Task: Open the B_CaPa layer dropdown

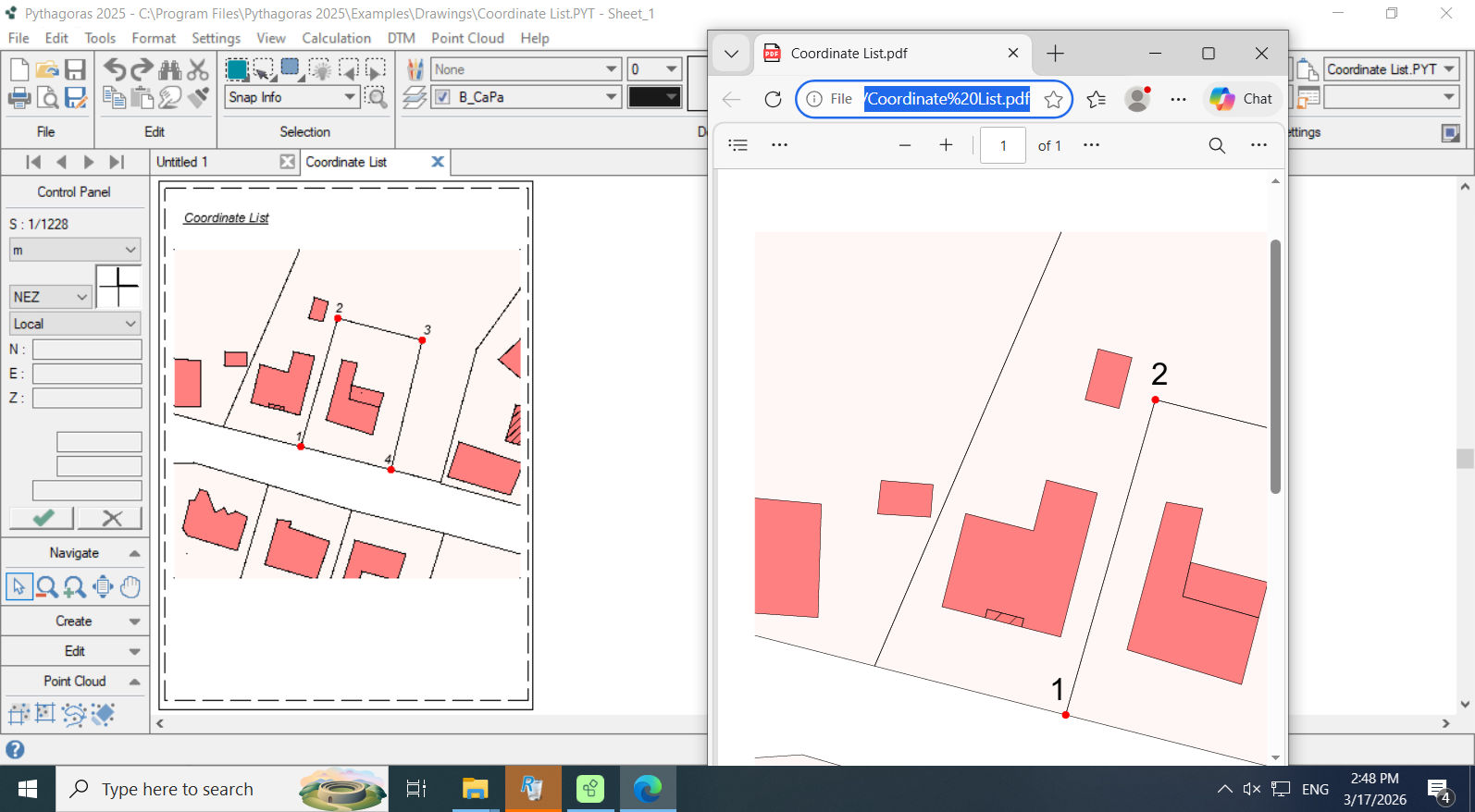Action: pos(611,97)
